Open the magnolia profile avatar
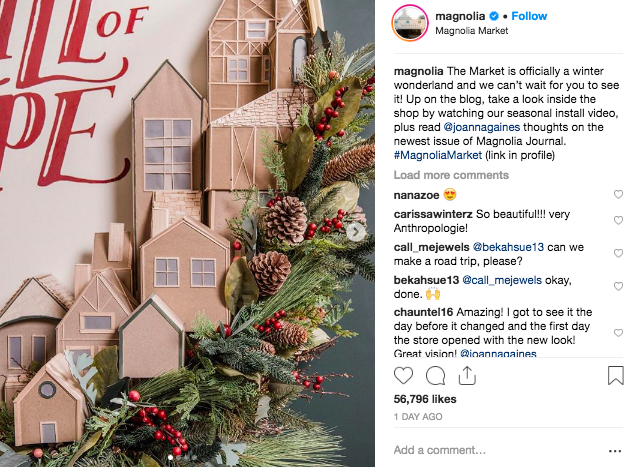638x467 pixels. point(410,23)
